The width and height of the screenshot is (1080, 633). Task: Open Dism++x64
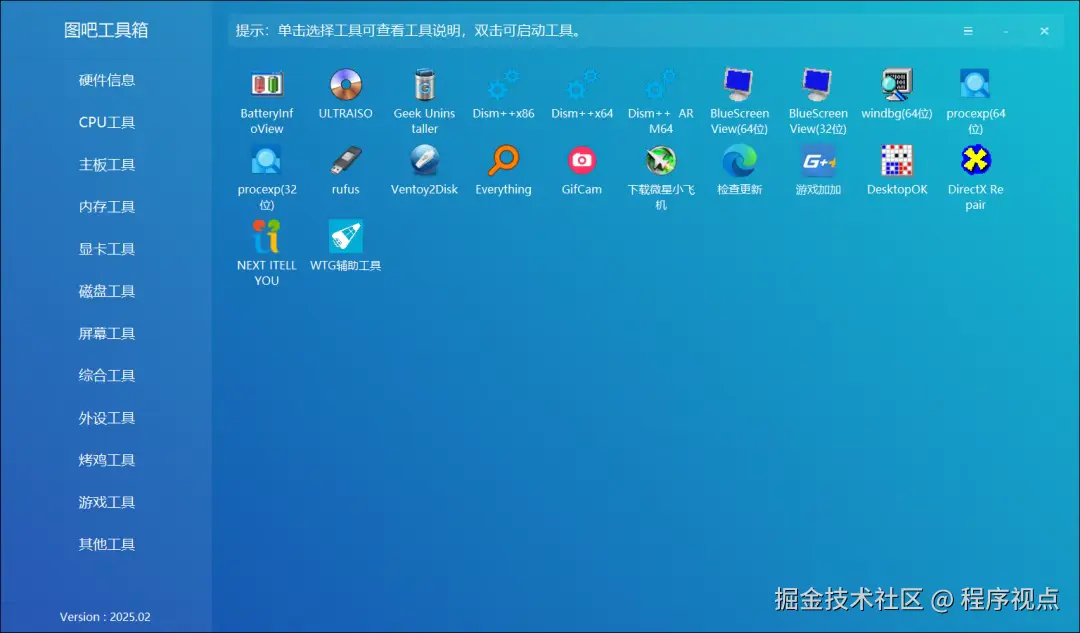click(582, 90)
